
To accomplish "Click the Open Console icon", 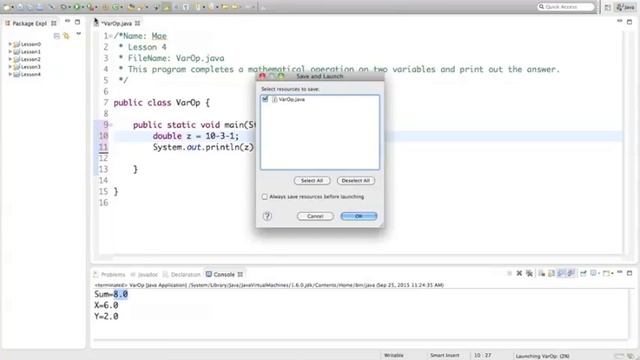I will (x=606, y=273).
